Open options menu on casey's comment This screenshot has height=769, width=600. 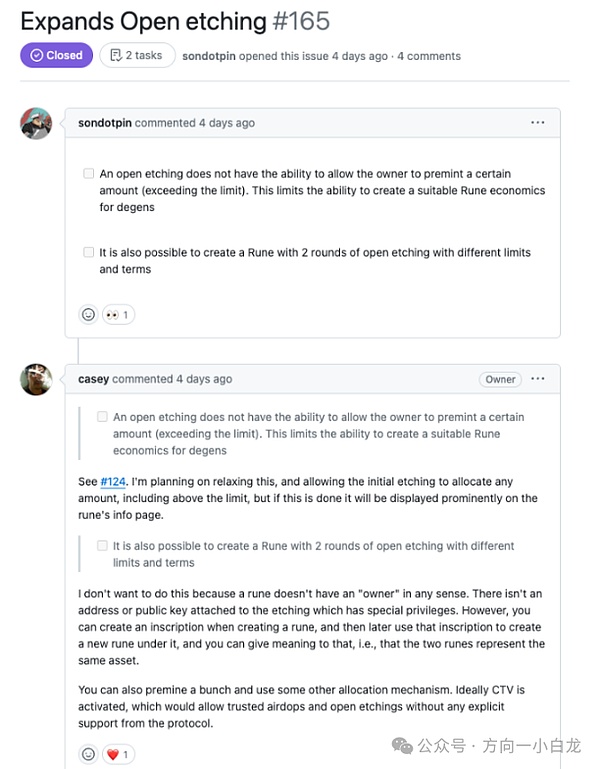coord(538,379)
